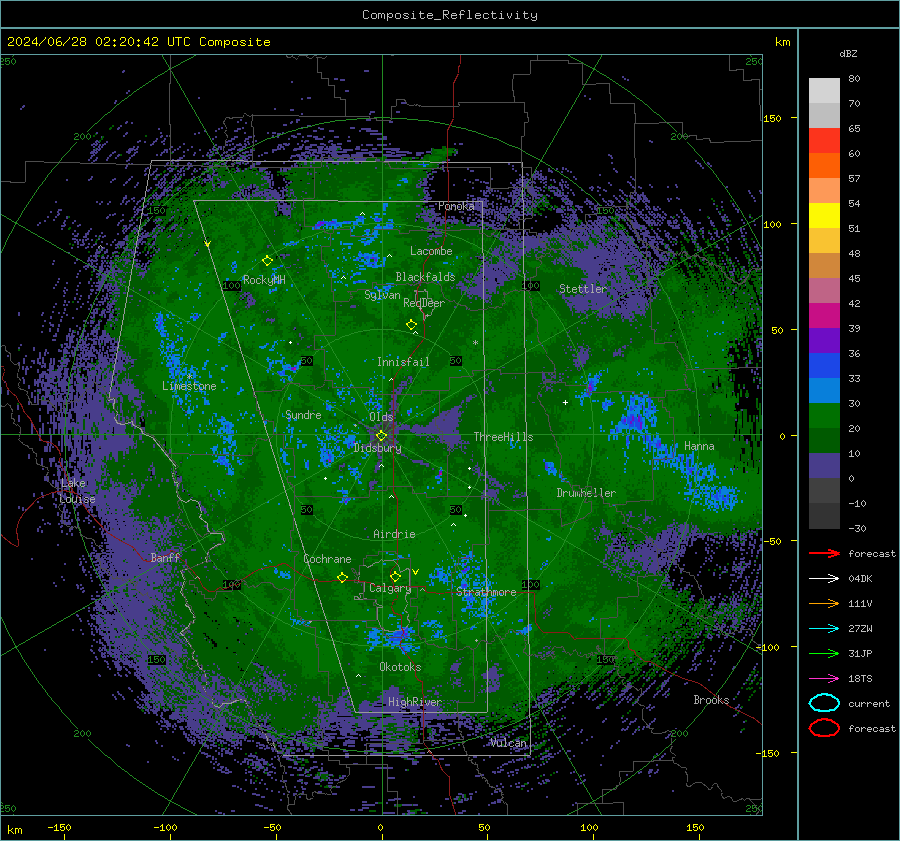The height and width of the screenshot is (841, 900).
Task: Click the Okotoks city label
Action: tap(400, 667)
